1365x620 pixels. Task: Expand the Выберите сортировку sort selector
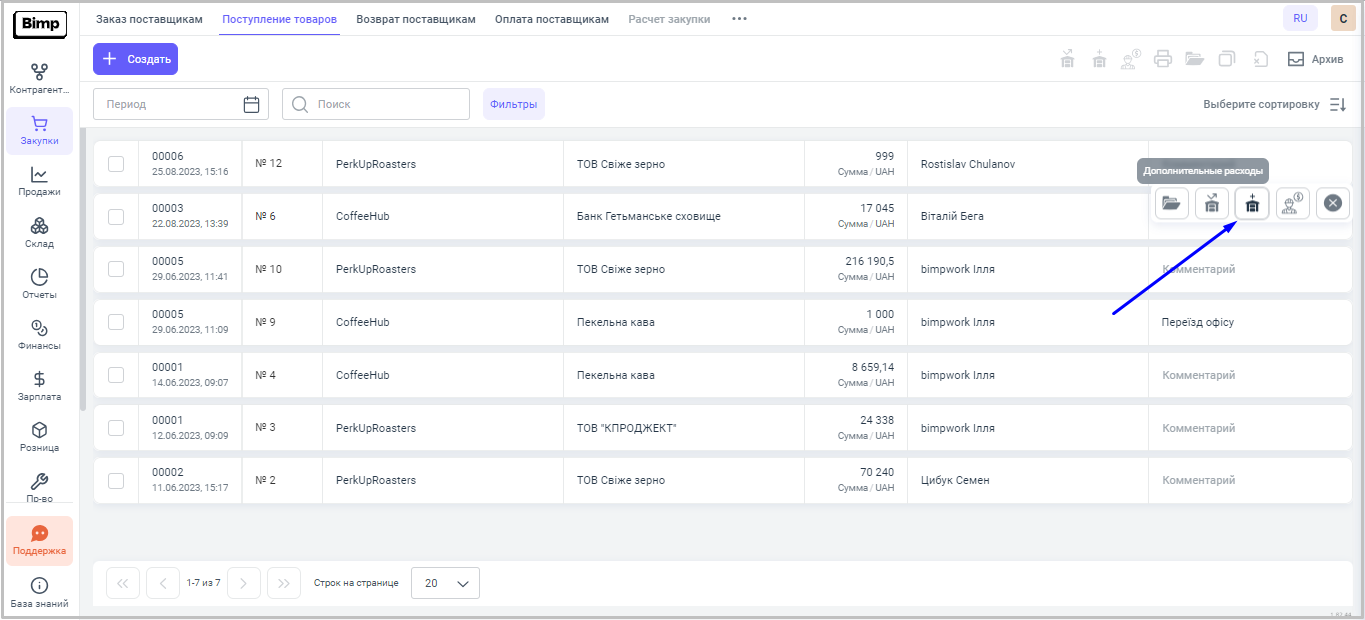pos(1274,104)
